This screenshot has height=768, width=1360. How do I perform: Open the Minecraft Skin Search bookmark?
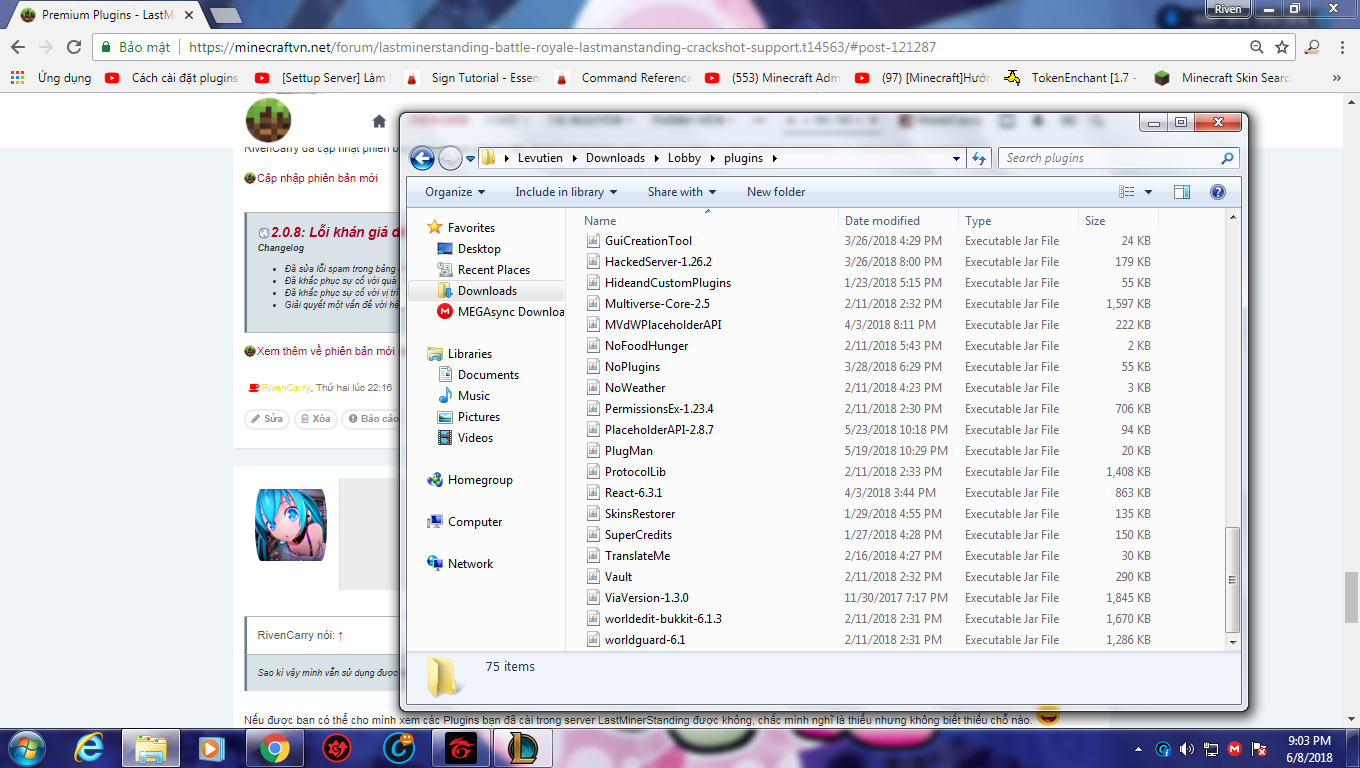click(x=1223, y=78)
